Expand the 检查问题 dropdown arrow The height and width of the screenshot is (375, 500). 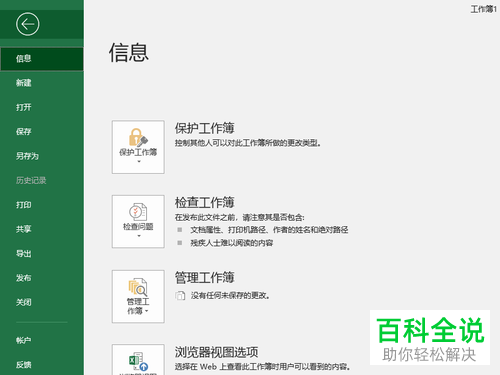pyautogui.click(x=139, y=236)
